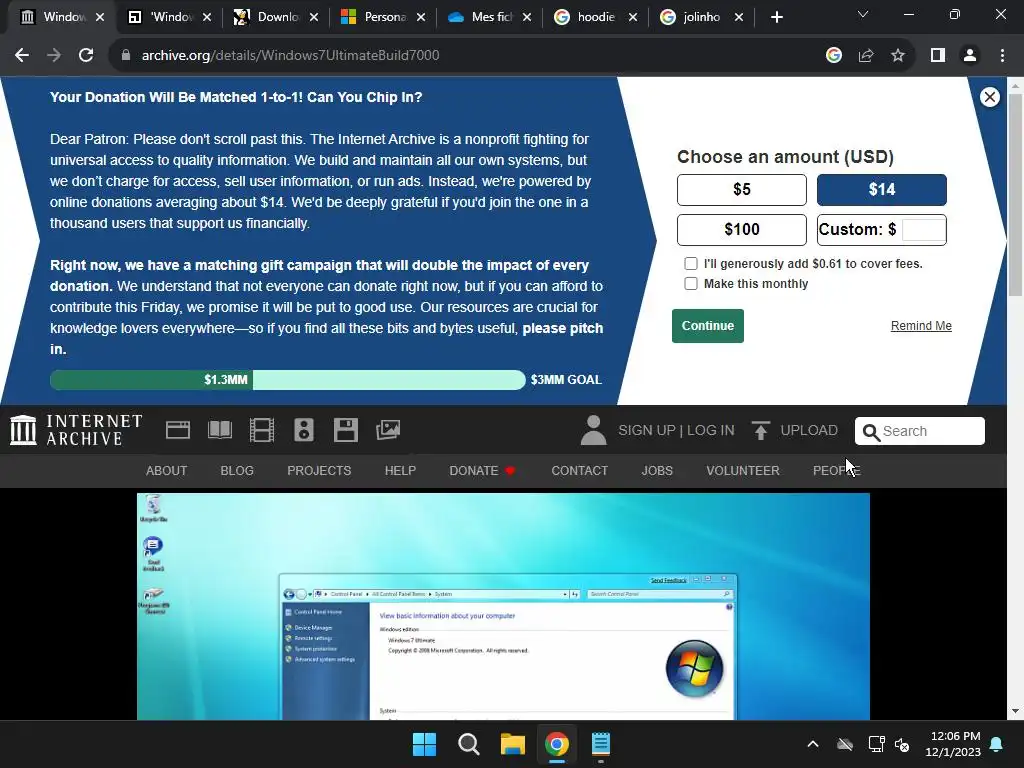This screenshot has height=768, width=1024.
Task: Open the BLOG menu item
Action: pos(237,471)
